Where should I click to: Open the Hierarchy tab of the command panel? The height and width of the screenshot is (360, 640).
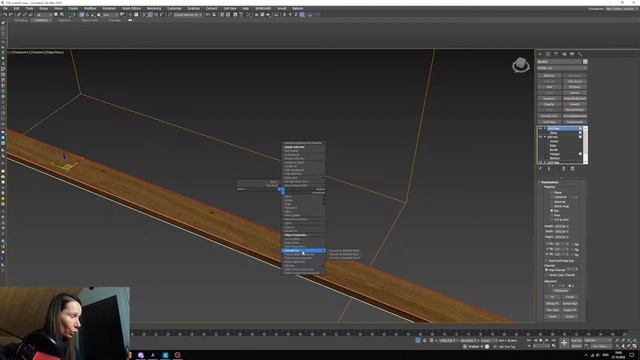click(x=556, y=54)
